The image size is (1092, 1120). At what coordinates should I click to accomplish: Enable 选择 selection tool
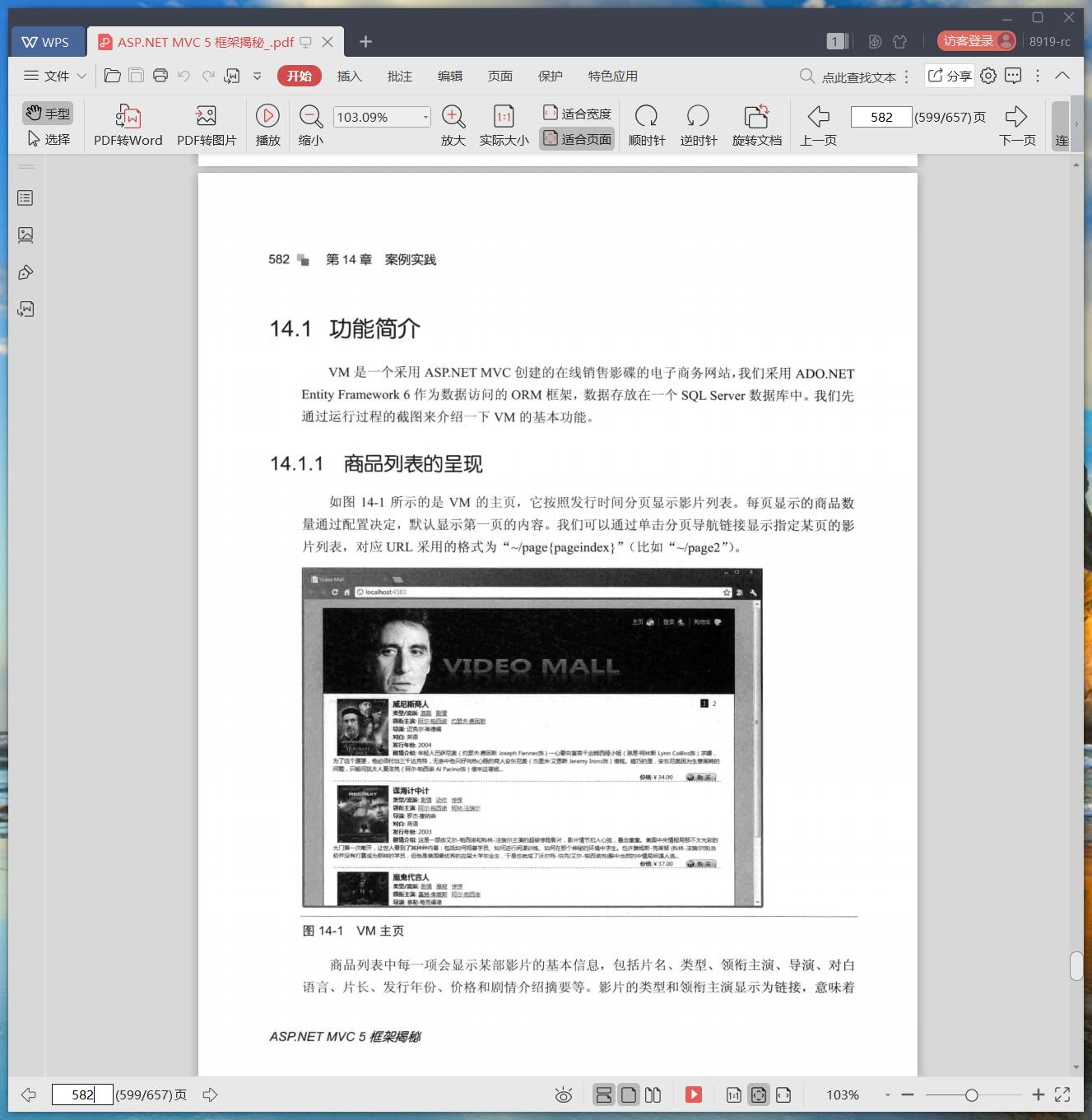[x=48, y=139]
